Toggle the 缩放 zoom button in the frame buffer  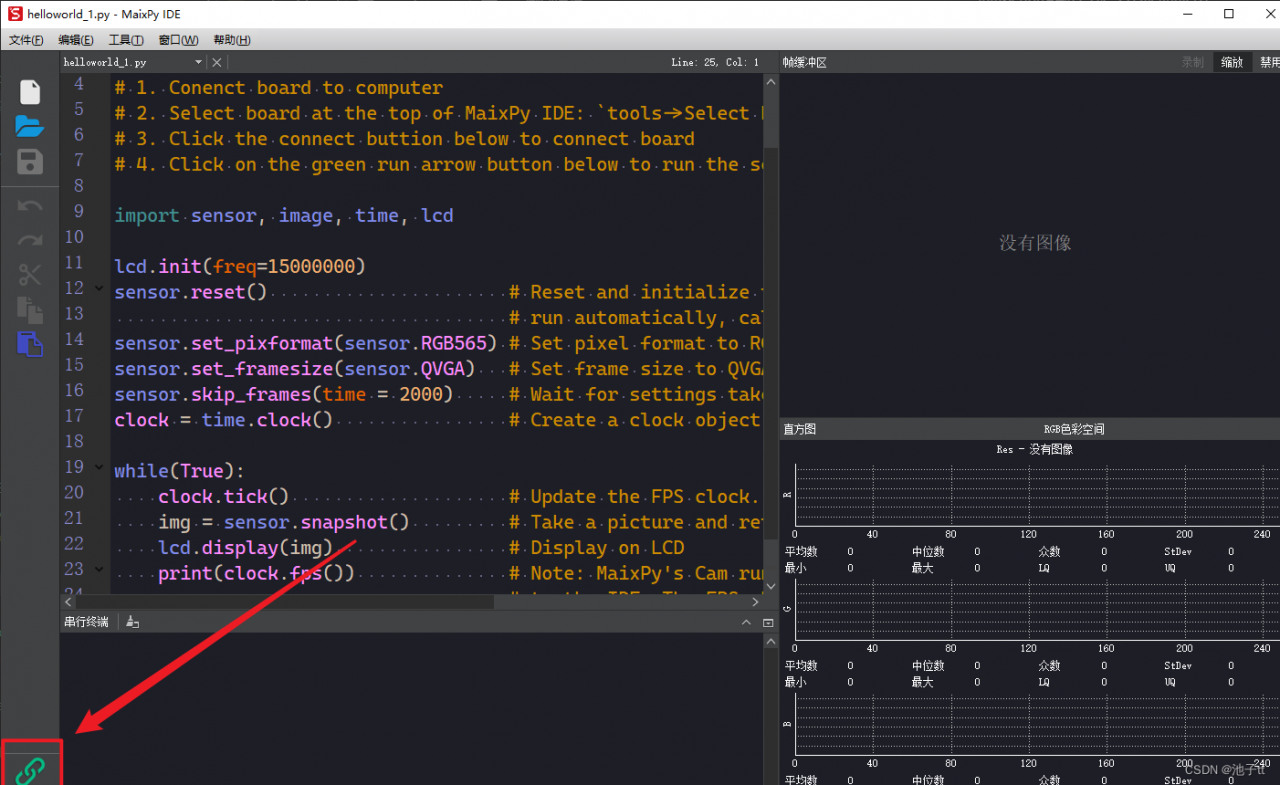1232,62
